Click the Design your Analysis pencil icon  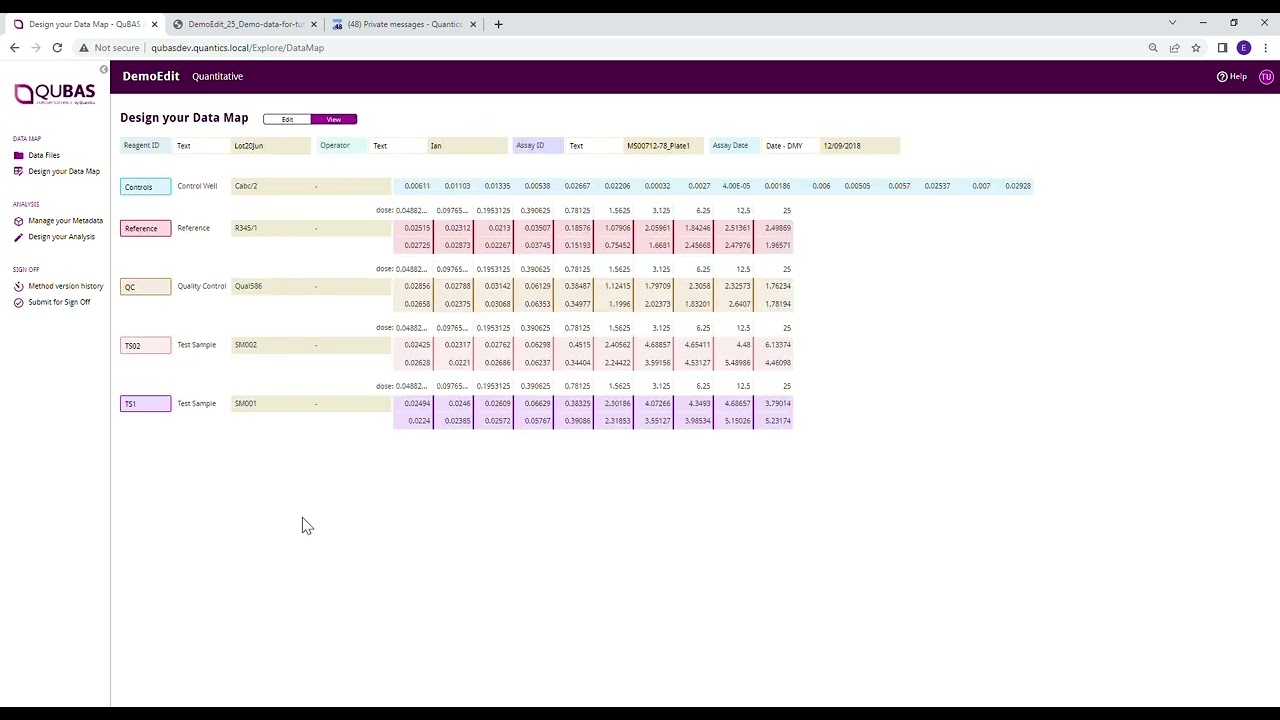point(18,237)
